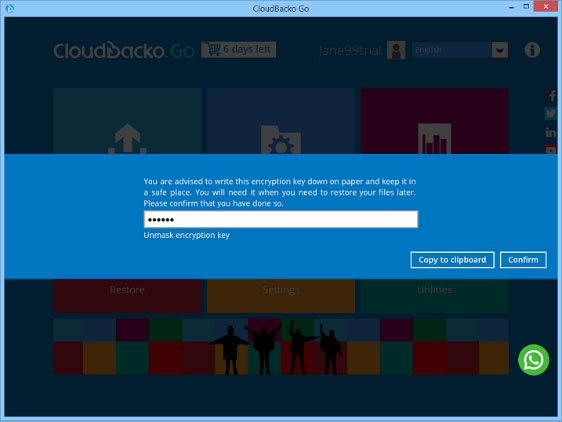The width and height of the screenshot is (562, 422).
Task: Close the CloudBacko Go window
Action: tap(545, 6)
